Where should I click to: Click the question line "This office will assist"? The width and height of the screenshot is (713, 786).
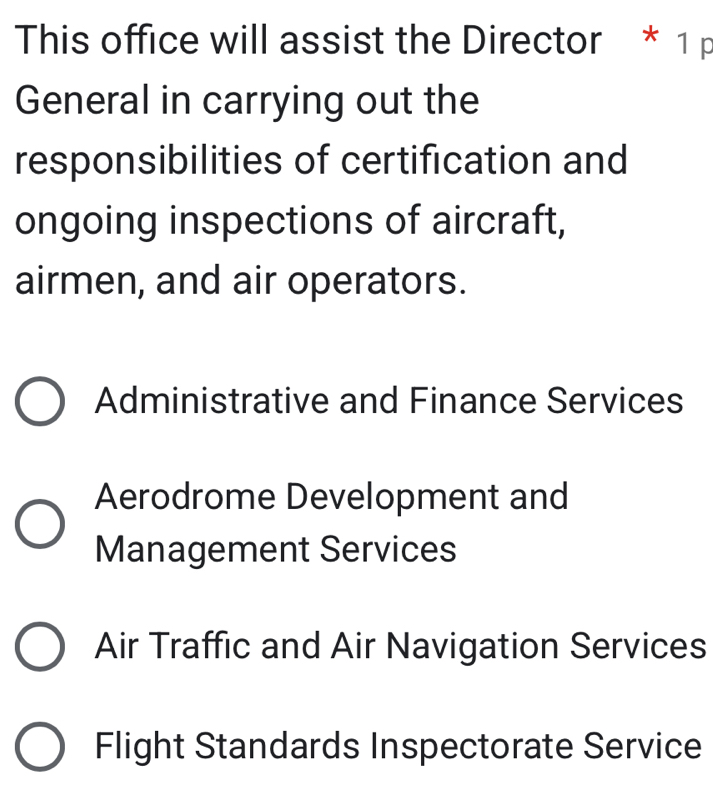(309, 41)
